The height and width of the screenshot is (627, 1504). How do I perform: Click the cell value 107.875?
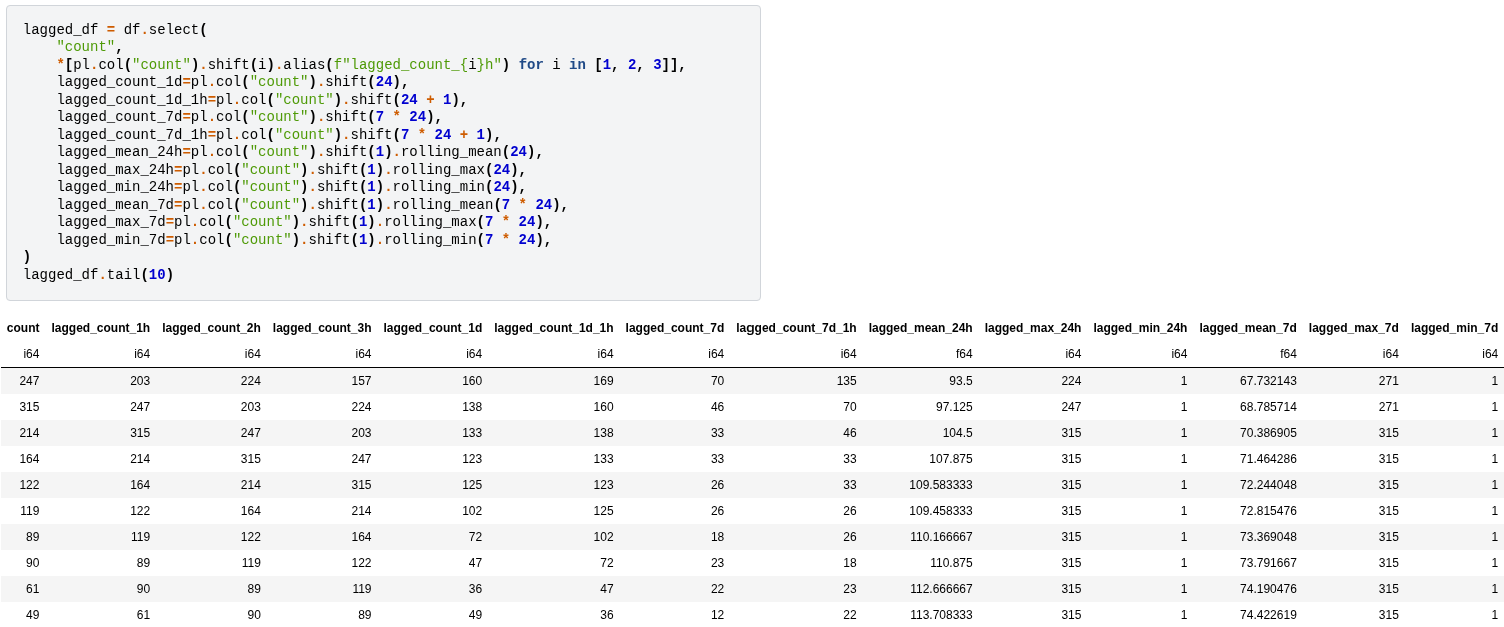[x=951, y=459]
